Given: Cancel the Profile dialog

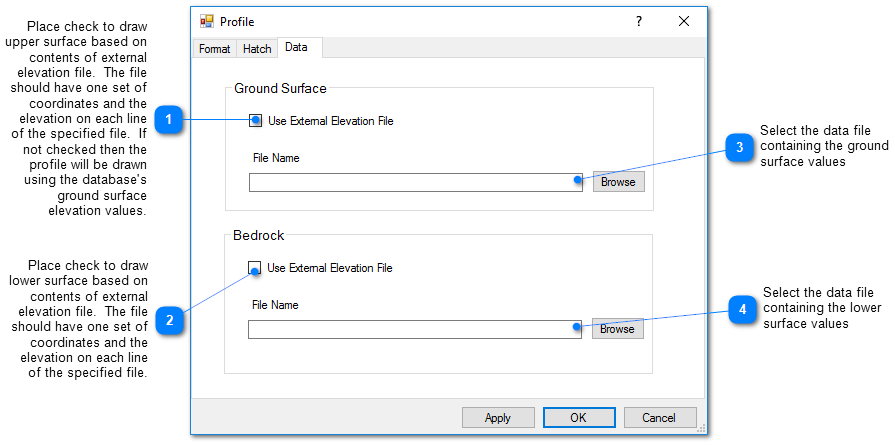Looking at the screenshot, I should (x=660, y=418).
